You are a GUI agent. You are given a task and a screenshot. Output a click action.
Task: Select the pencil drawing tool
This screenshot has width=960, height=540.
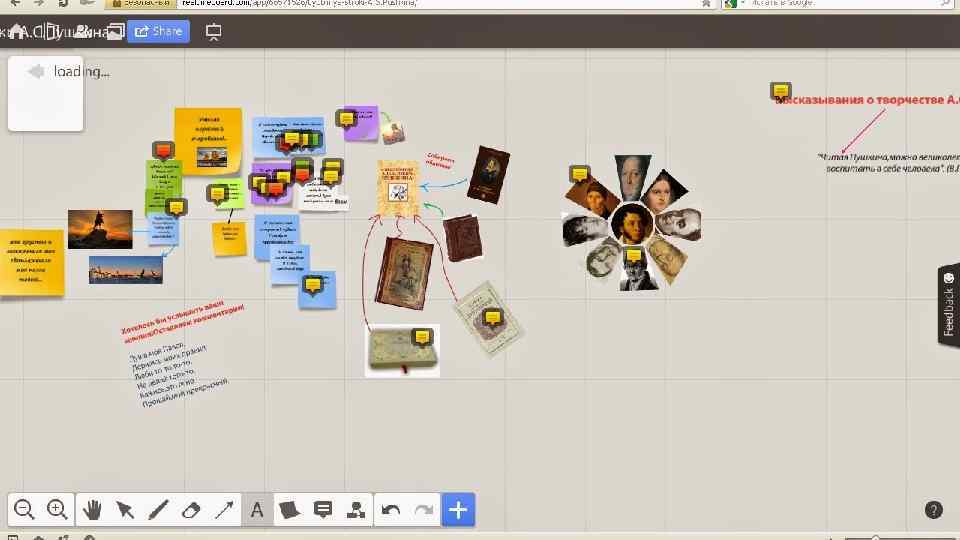tap(158, 509)
